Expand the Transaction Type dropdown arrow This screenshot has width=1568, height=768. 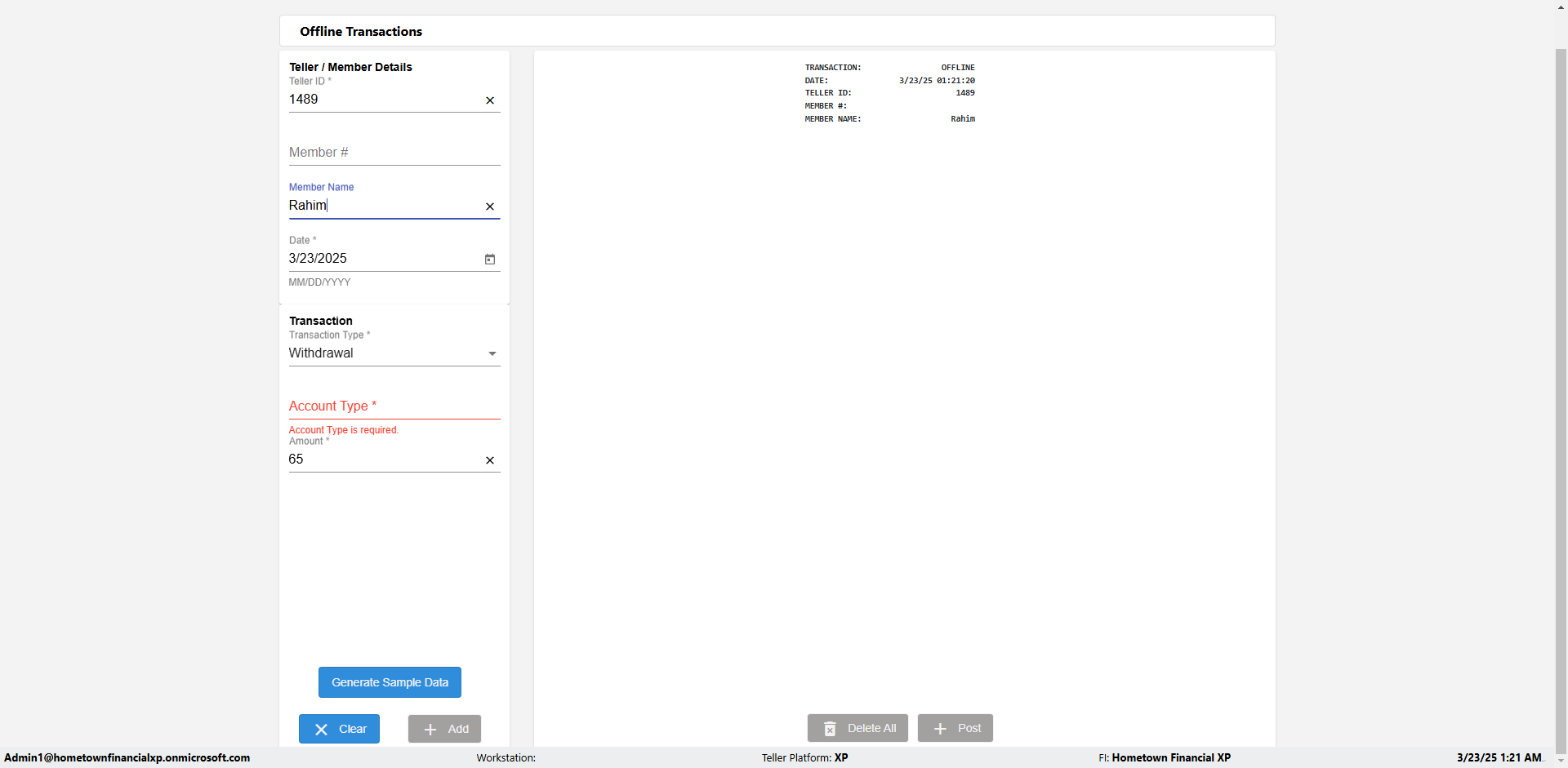point(492,353)
